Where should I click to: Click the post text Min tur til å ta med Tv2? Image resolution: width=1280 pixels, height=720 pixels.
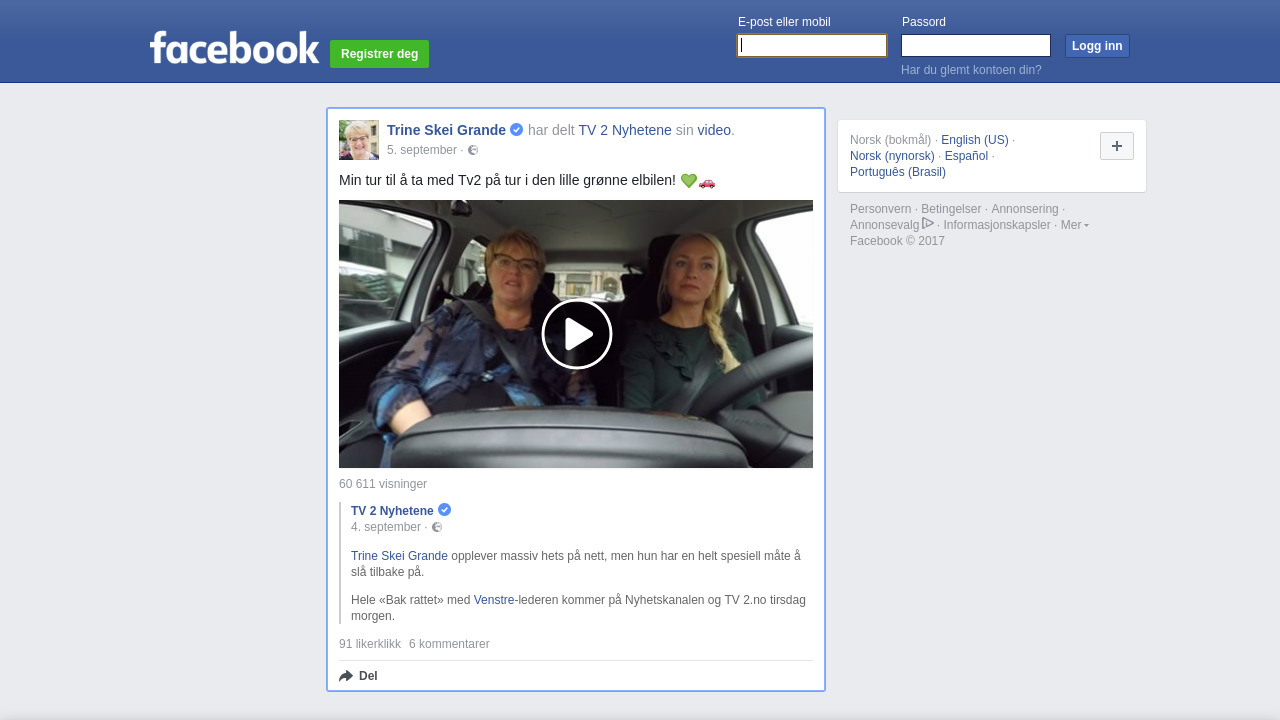tap(507, 181)
